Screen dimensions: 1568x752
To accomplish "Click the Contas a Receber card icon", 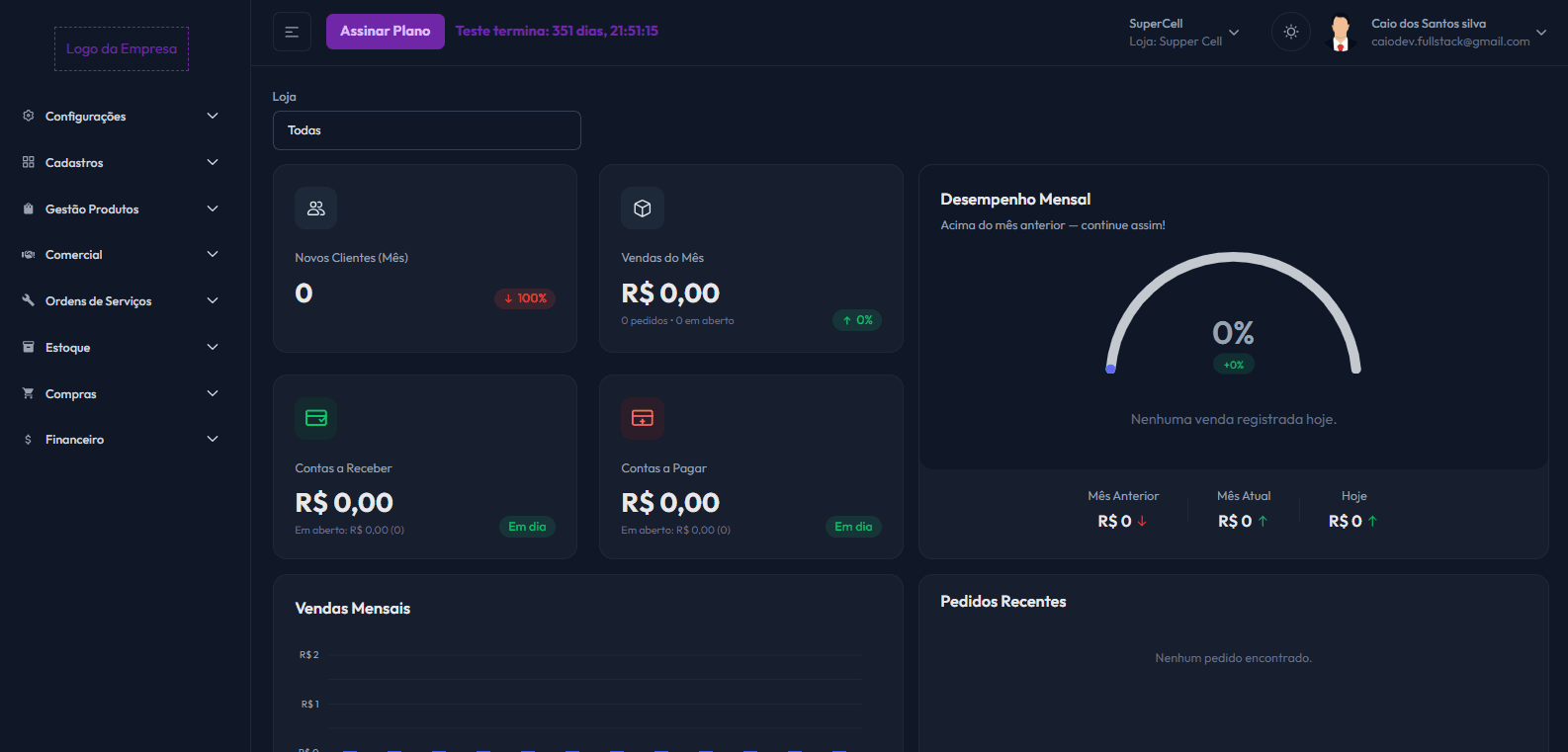I will pos(315,418).
